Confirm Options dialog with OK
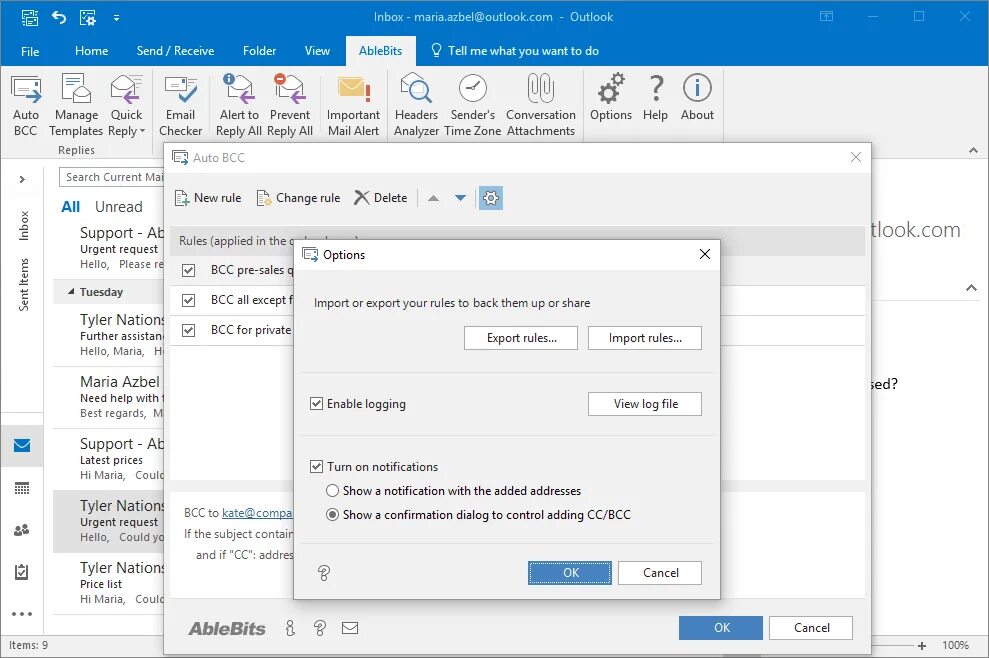The height and width of the screenshot is (658, 989). (x=570, y=573)
